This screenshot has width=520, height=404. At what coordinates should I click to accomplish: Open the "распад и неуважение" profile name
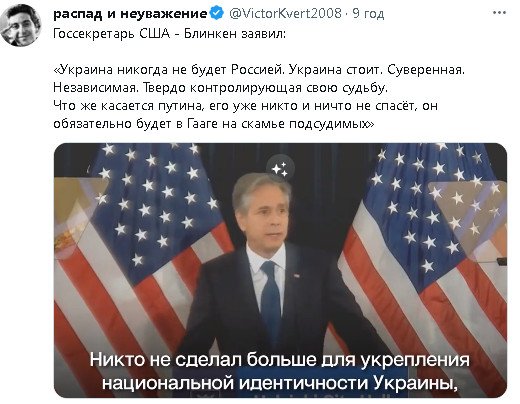coord(131,14)
